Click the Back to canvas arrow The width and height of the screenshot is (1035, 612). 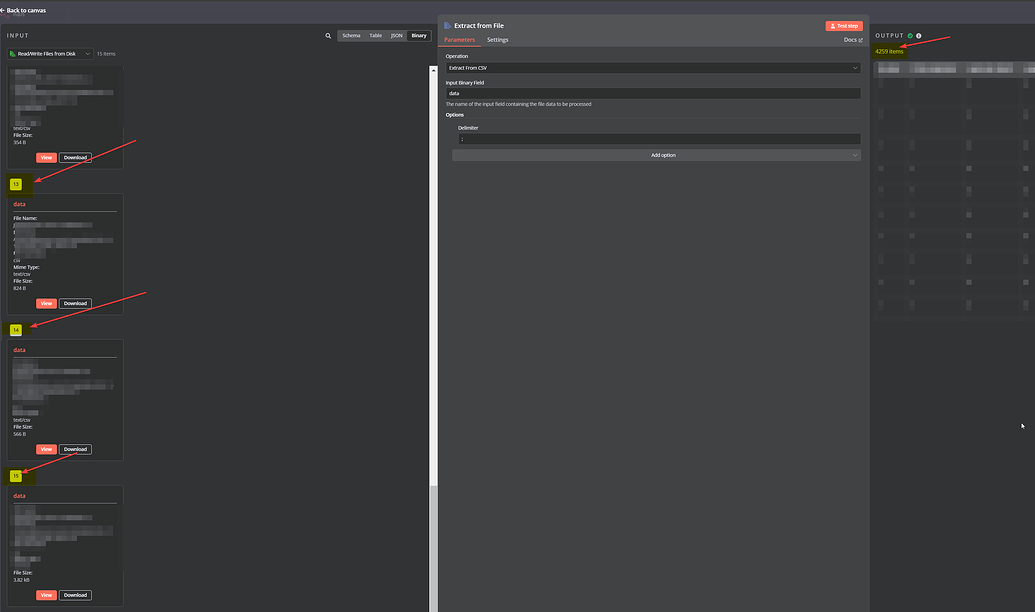pos(4,10)
